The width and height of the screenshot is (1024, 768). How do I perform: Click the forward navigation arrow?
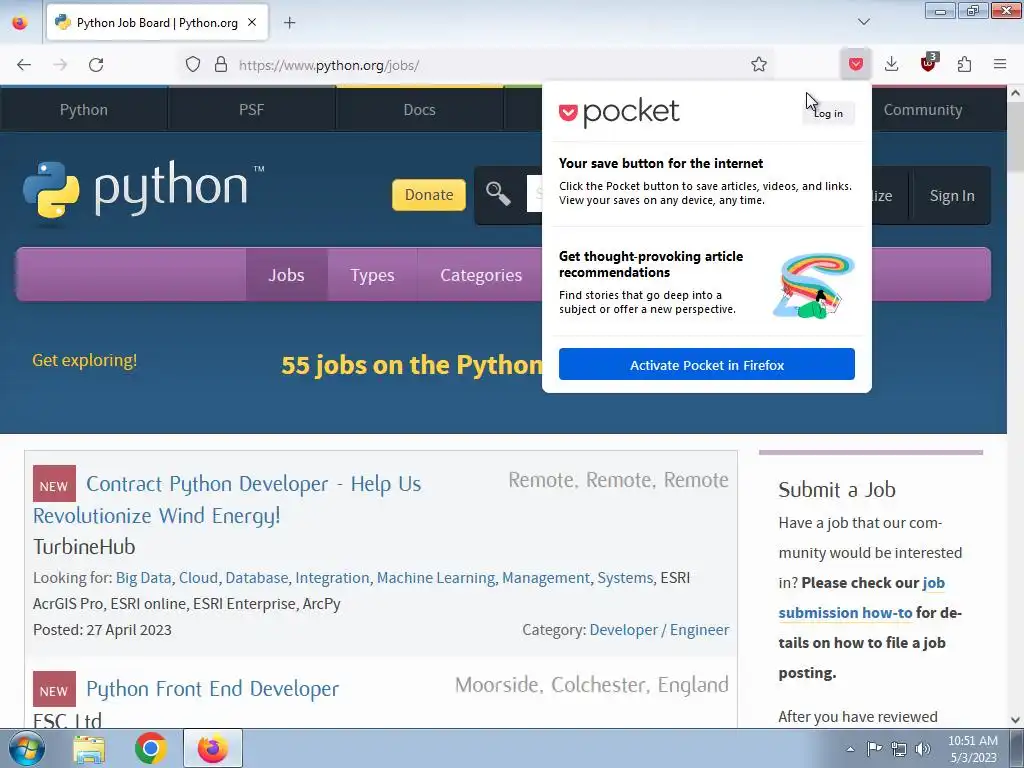coord(60,65)
